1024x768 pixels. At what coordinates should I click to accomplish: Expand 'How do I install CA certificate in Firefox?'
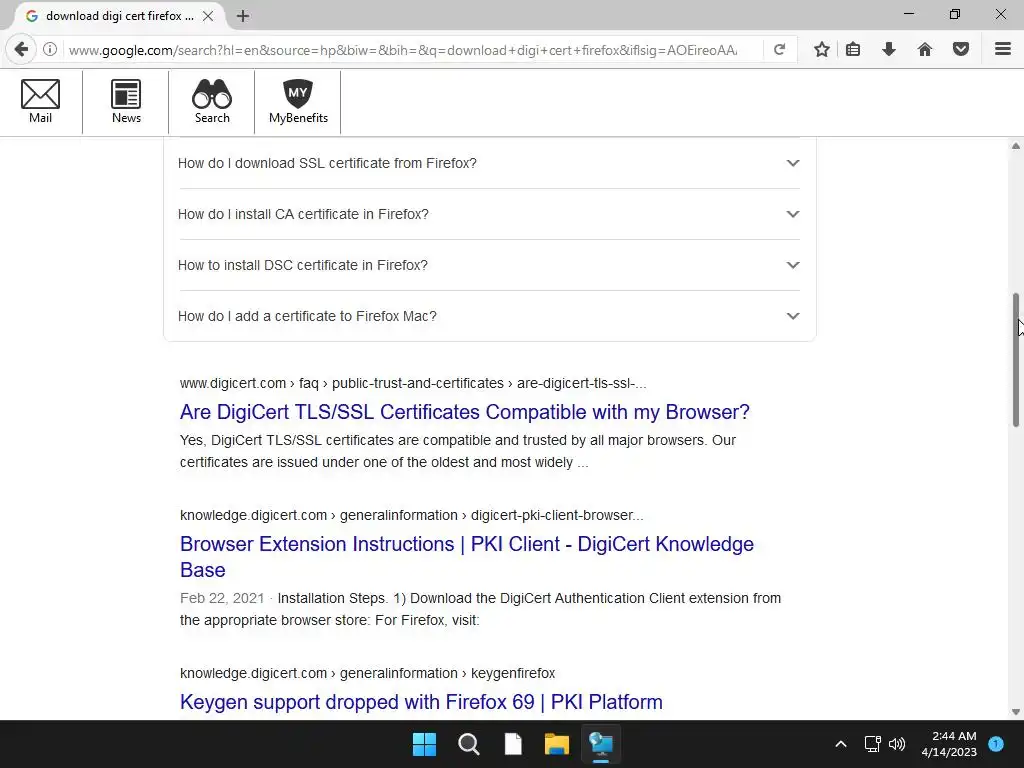tap(488, 214)
